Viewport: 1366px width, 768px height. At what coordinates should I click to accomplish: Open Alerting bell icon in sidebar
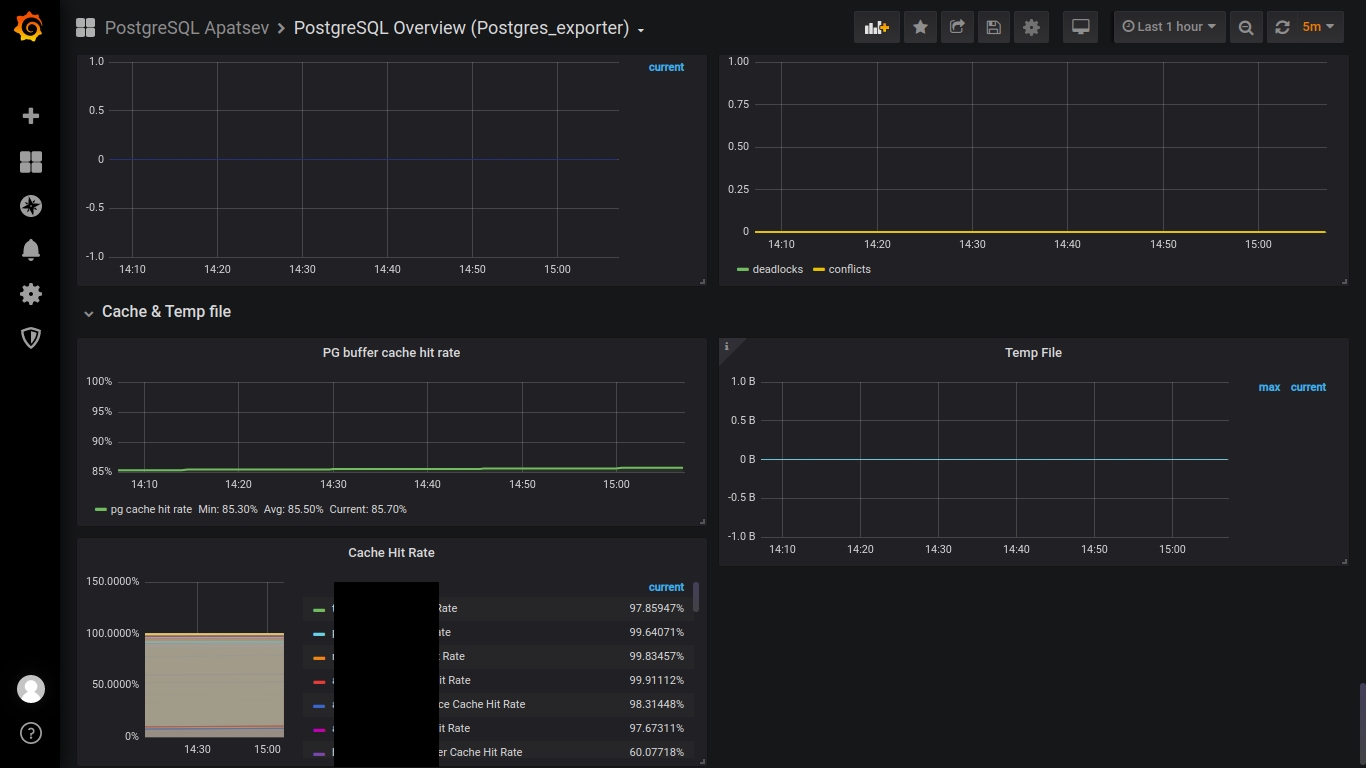(x=31, y=250)
